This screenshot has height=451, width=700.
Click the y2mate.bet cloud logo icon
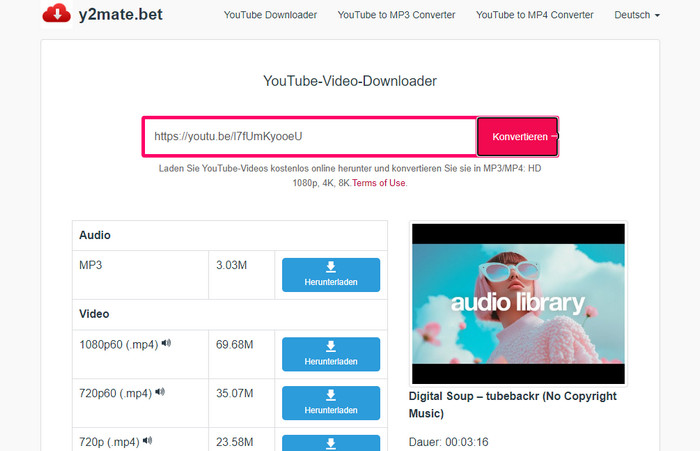pos(57,15)
